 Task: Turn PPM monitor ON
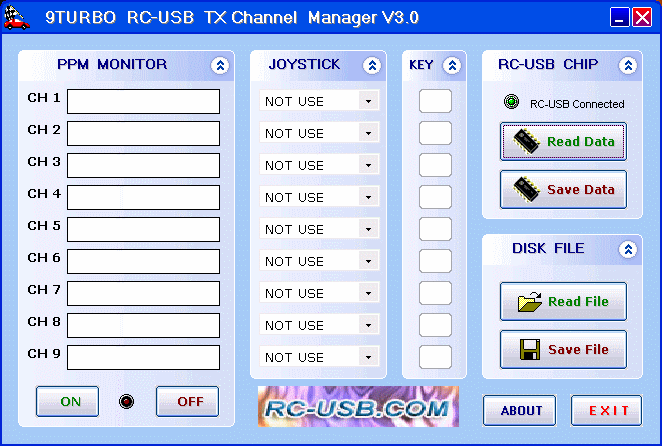tap(68, 401)
